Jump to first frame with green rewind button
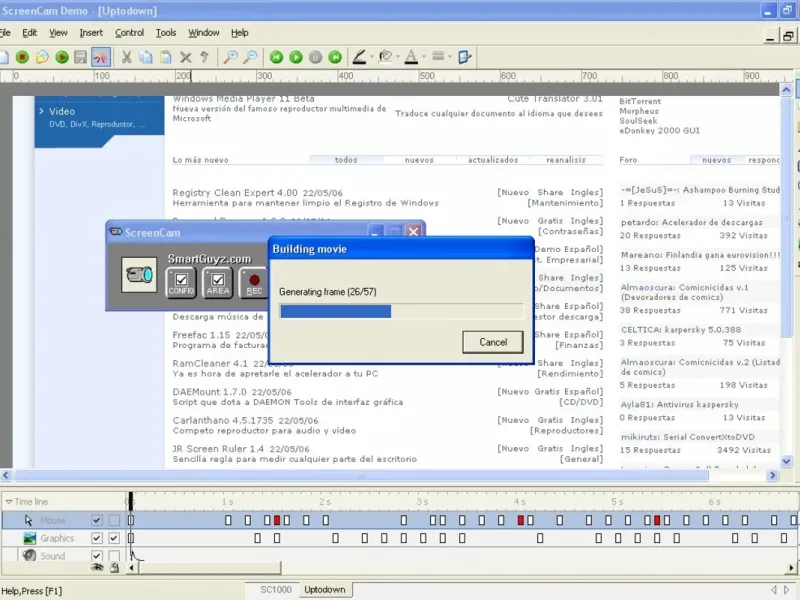Screen dimensions: 800x600 click(277, 57)
